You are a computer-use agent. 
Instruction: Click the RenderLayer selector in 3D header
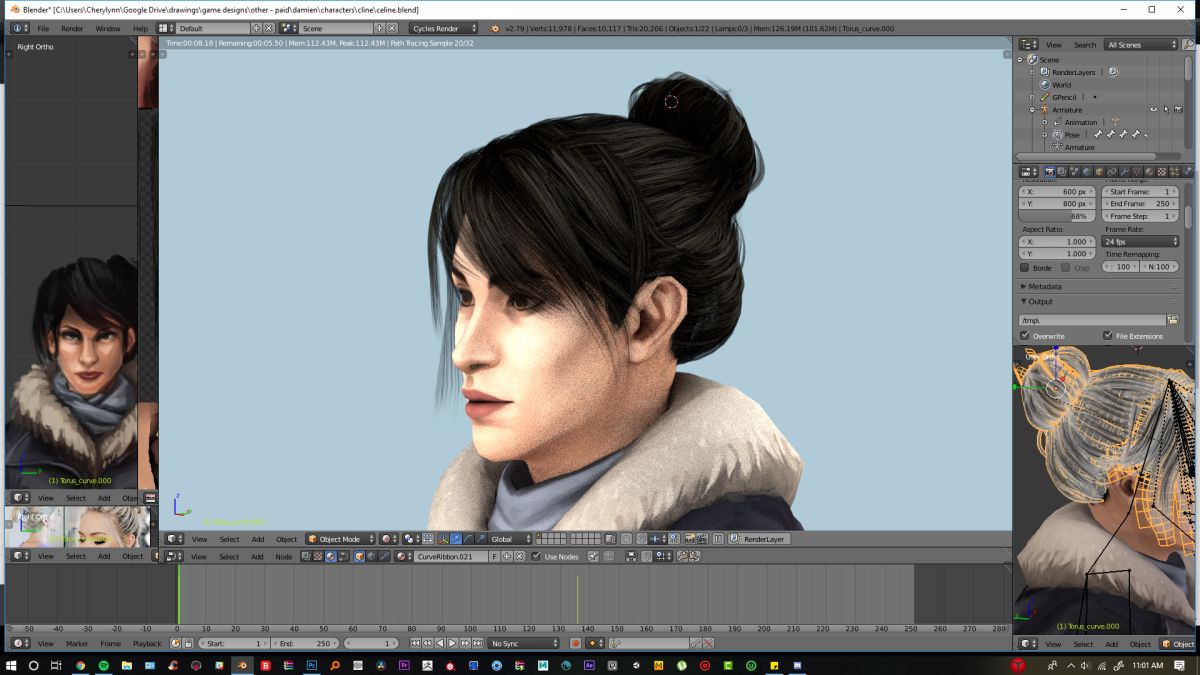(x=759, y=539)
